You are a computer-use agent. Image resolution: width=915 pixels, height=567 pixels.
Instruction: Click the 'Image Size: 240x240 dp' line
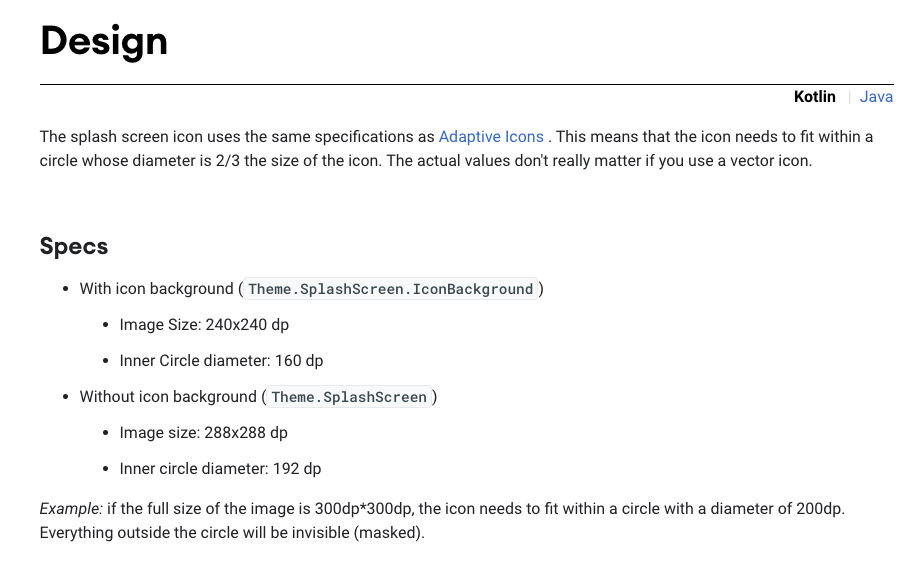204,325
